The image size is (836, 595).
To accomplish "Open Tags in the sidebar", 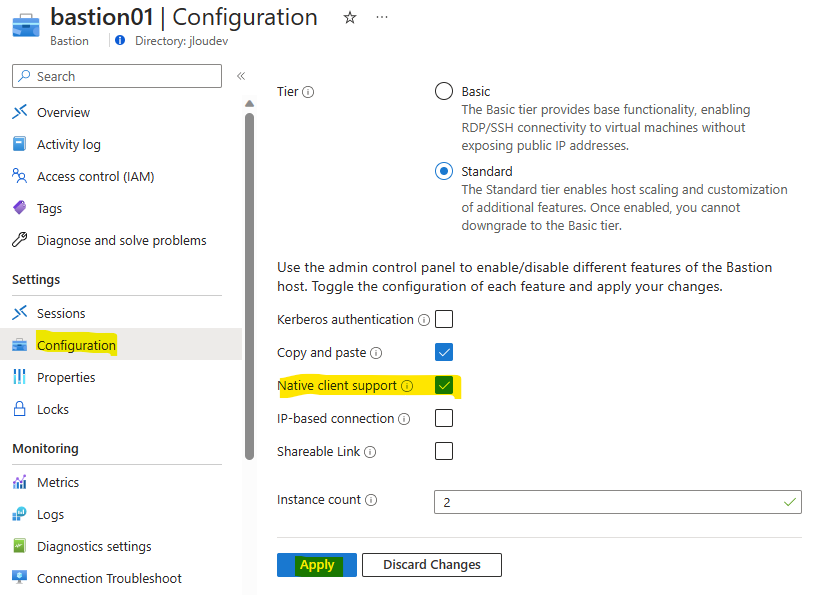I will (50, 208).
